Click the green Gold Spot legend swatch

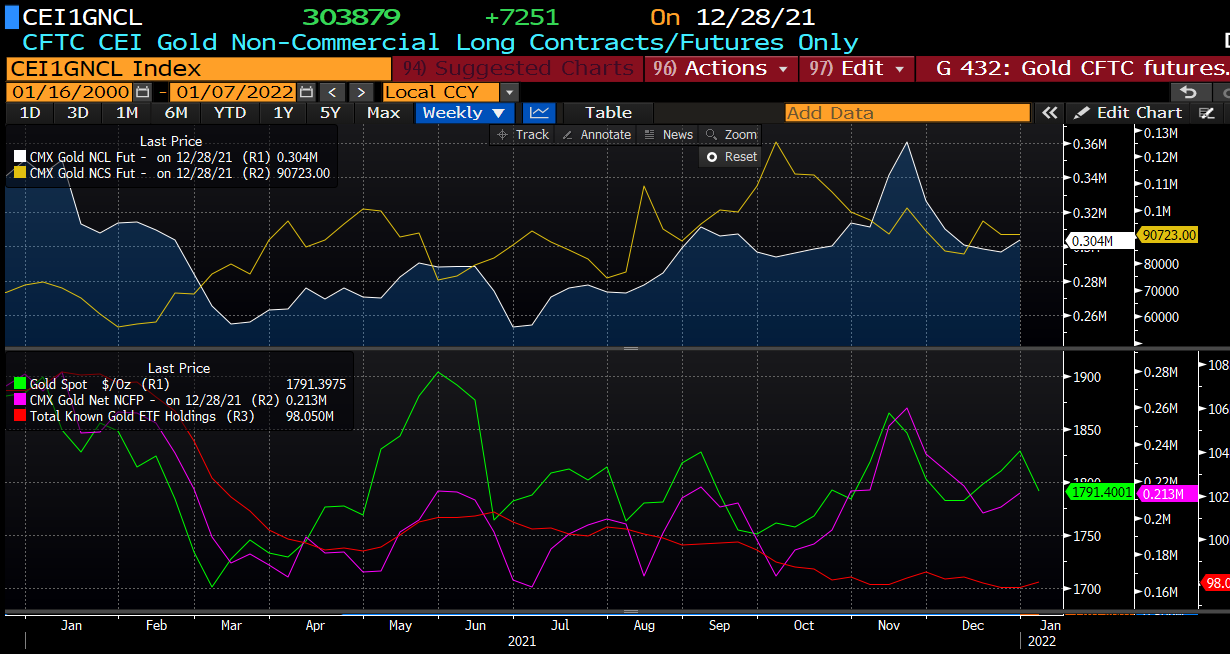[x=20, y=384]
